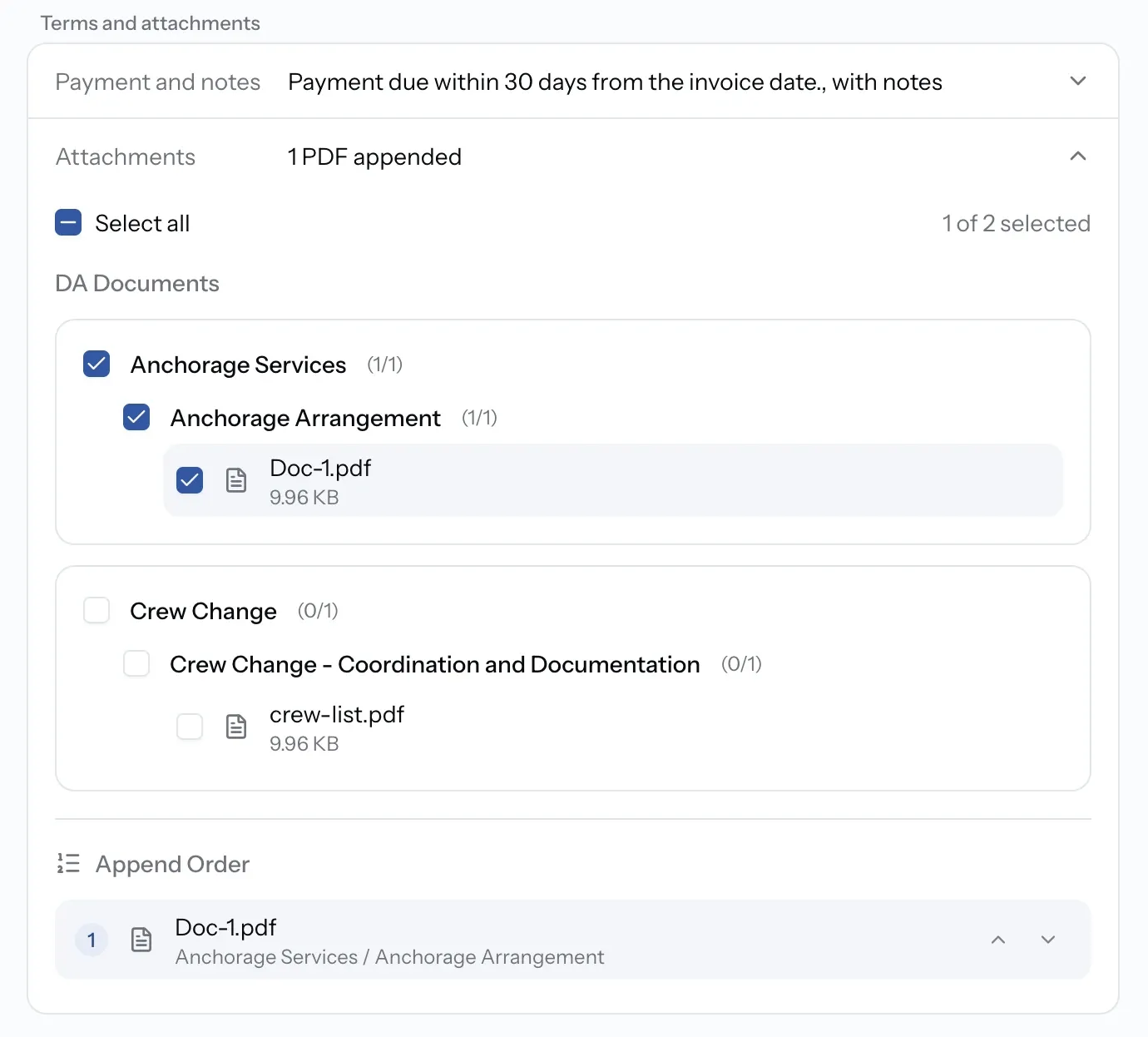
Task: Check the crew-list.pdf checkbox
Action: [190, 727]
